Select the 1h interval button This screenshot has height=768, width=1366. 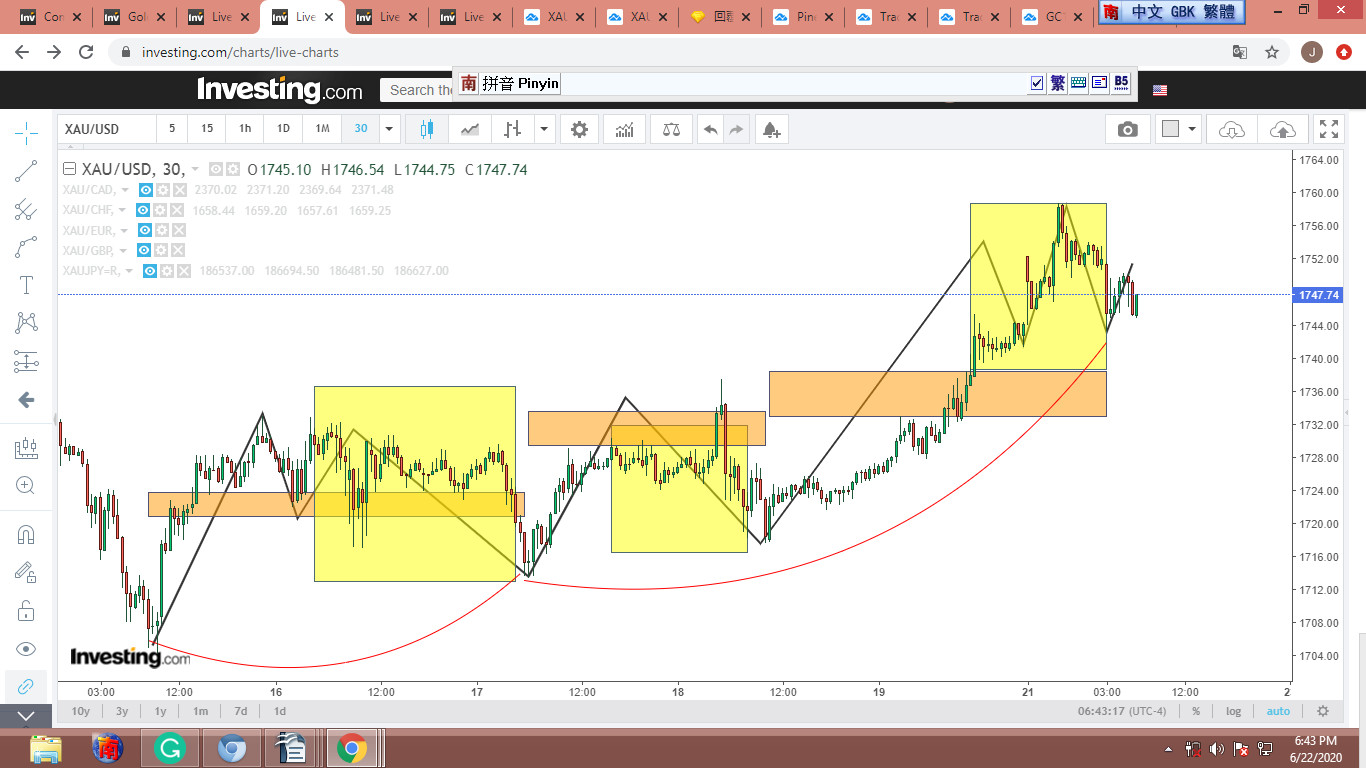(x=245, y=129)
